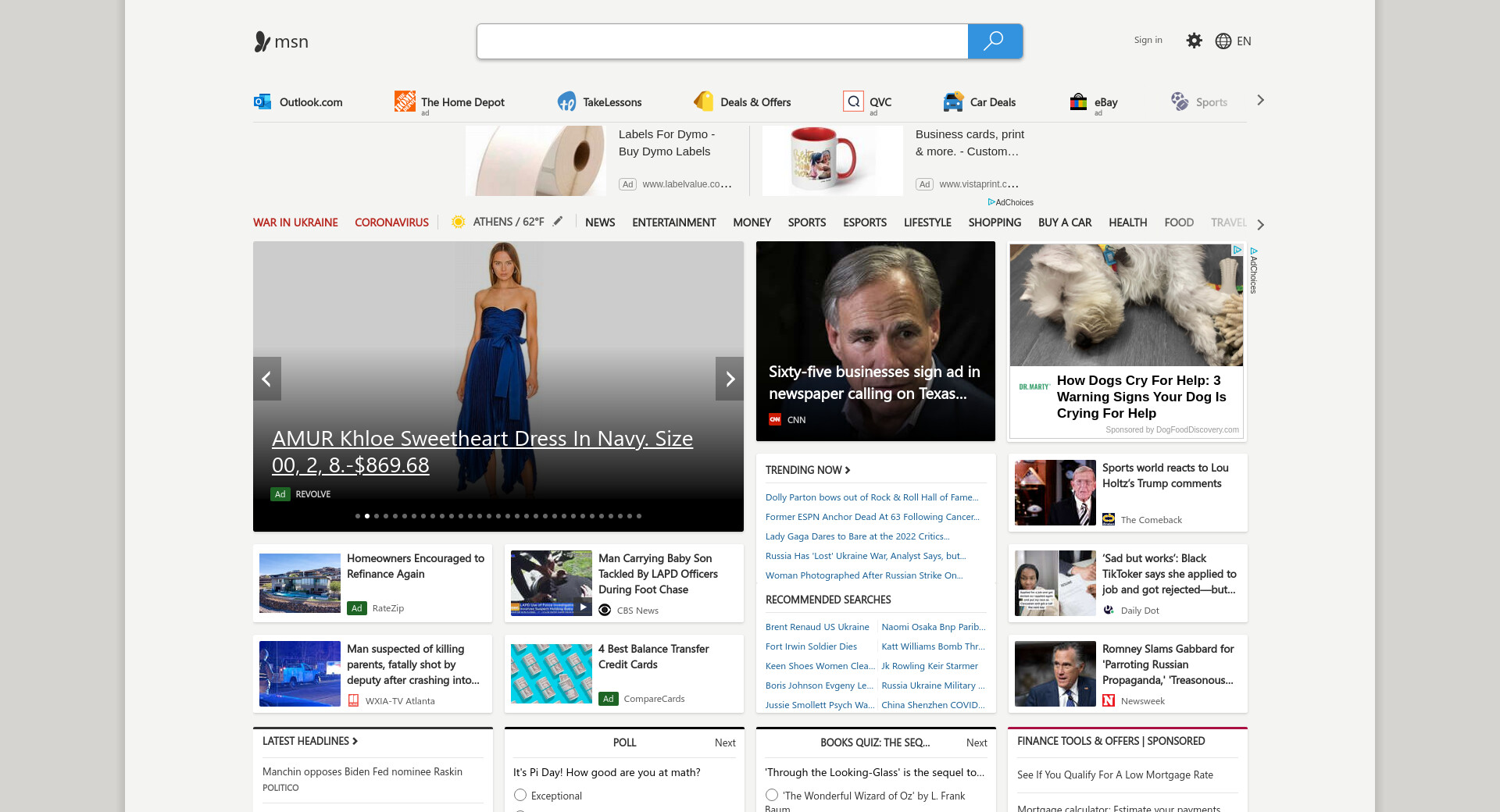Select the Exceptional poll option
The image size is (1500, 812).
520,795
